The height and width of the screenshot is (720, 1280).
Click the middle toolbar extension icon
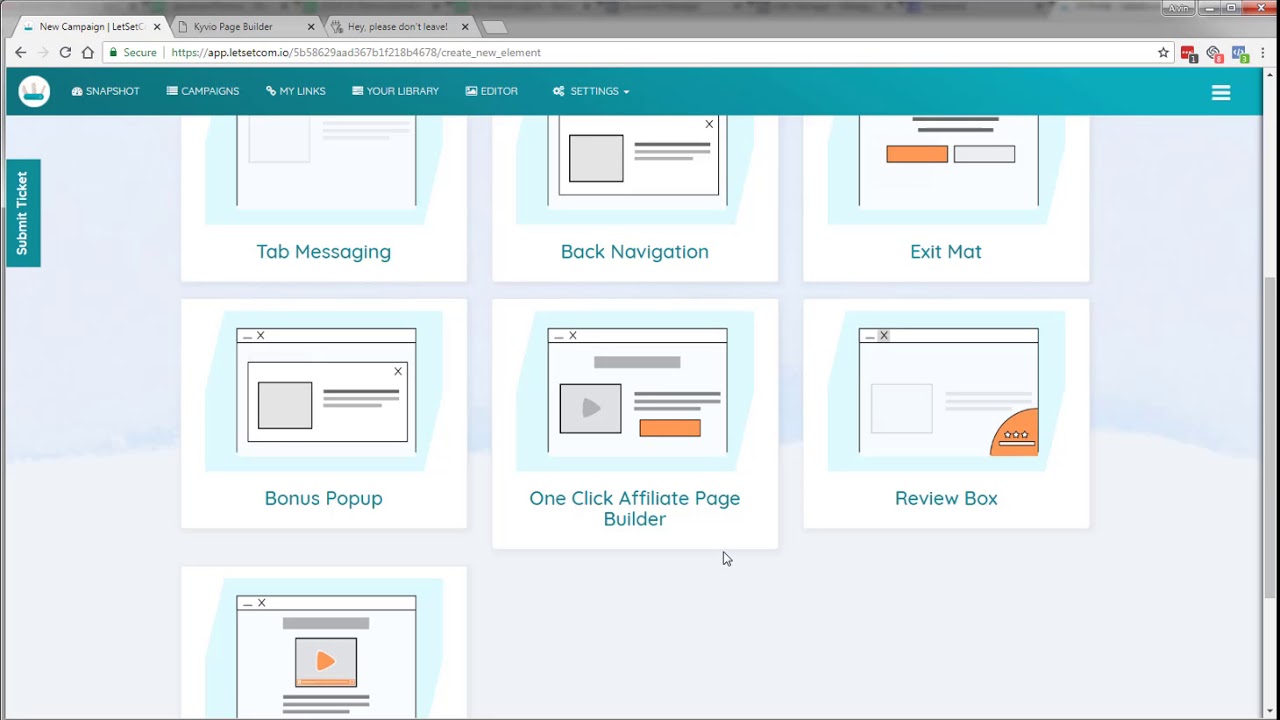1215,53
